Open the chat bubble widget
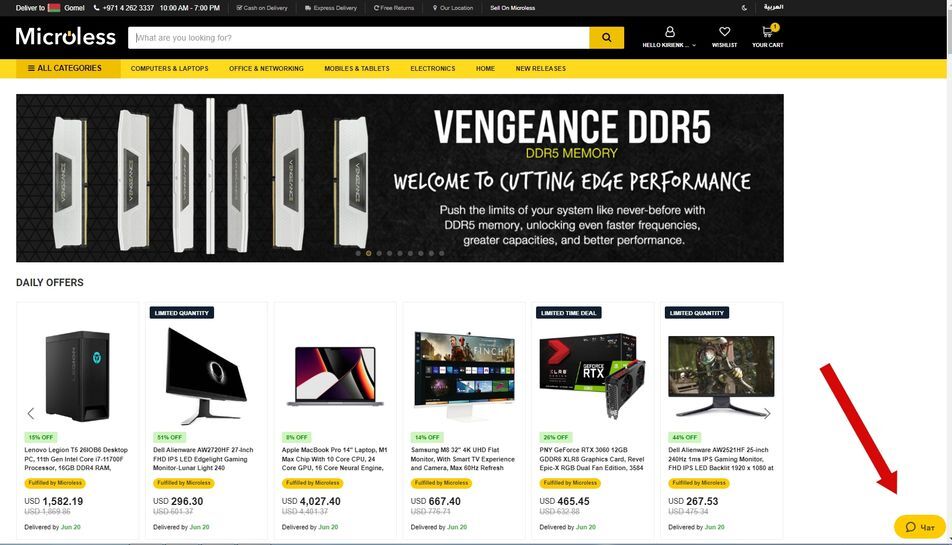This screenshot has width=952, height=545. (x=919, y=527)
